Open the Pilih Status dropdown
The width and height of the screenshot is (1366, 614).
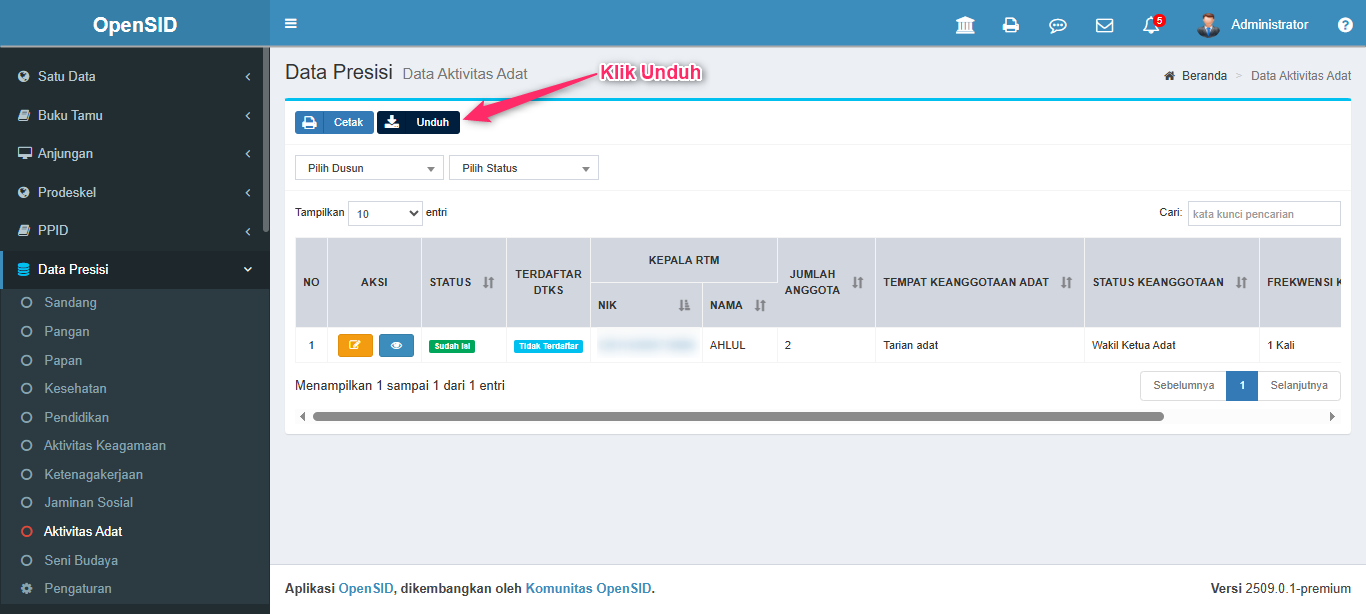pos(524,168)
